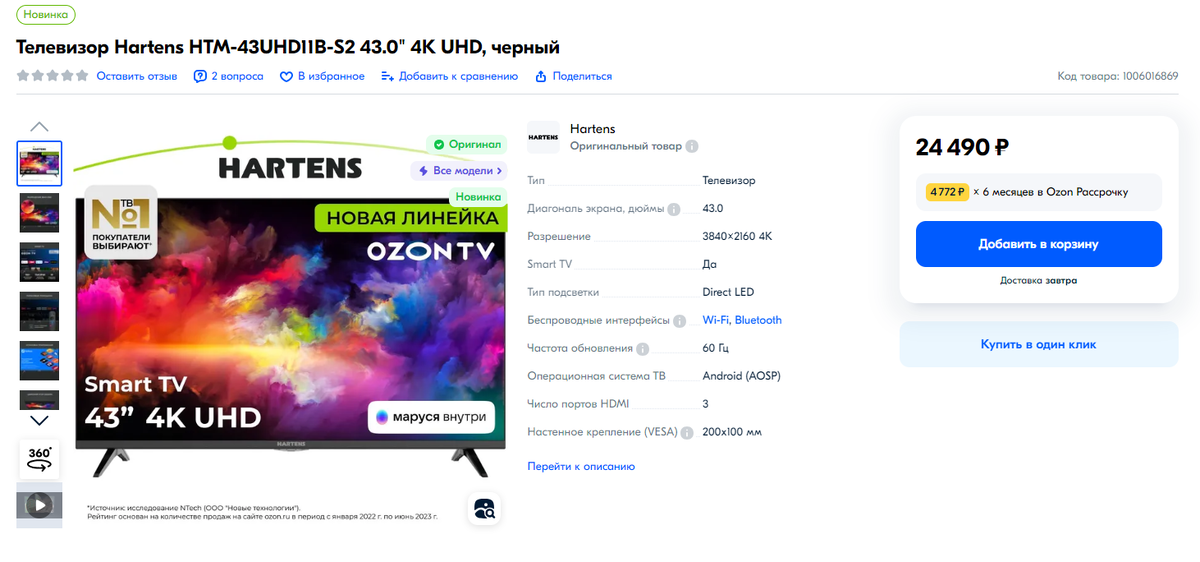This screenshot has width=1200, height=562.
Task: Click the Купить в один клик button
Action: [1039, 344]
